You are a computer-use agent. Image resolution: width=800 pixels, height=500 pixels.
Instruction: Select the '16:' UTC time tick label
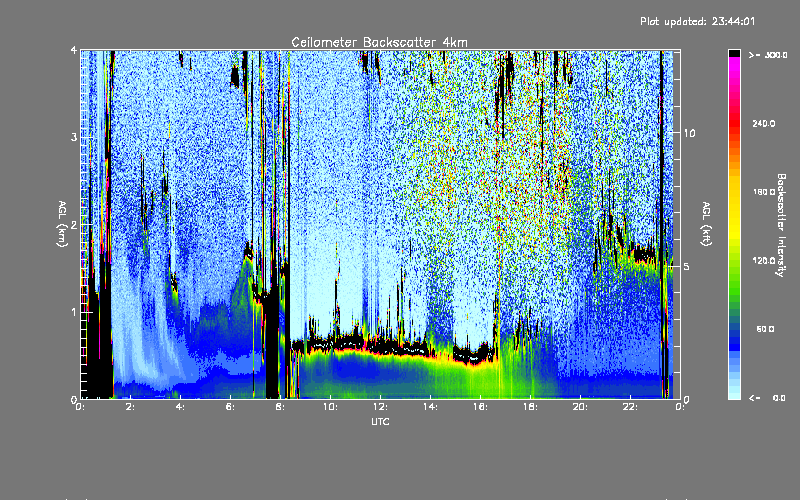480,407
